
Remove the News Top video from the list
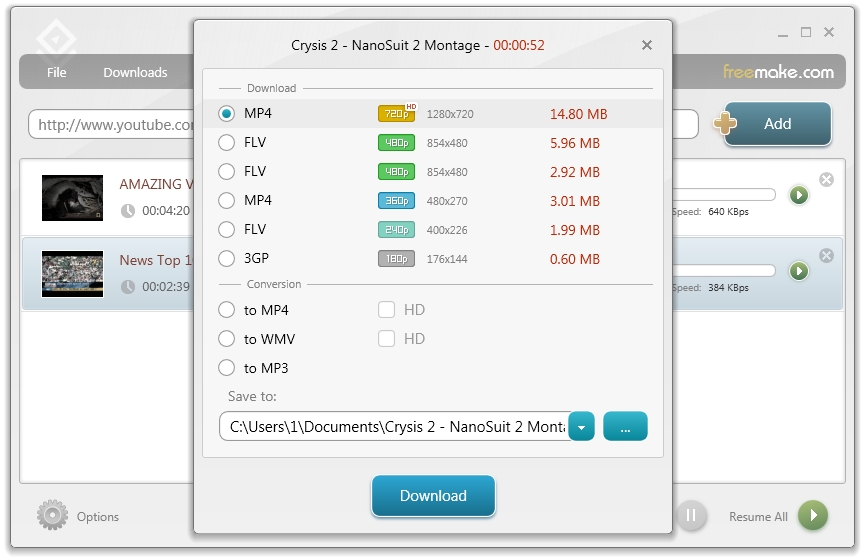point(826,256)
